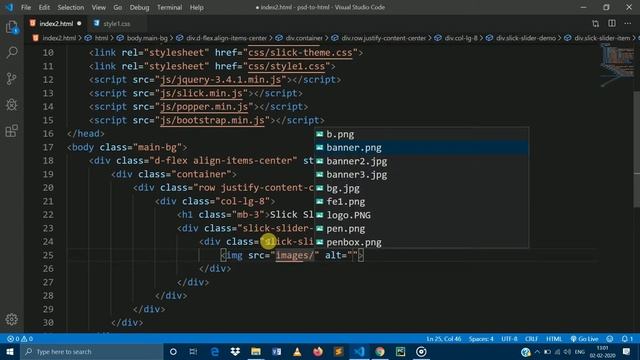The image size is (640, 360).
Task: Click js/jquery-3.4.1.min.js link on line 12
Action: [x=221, y=80]
